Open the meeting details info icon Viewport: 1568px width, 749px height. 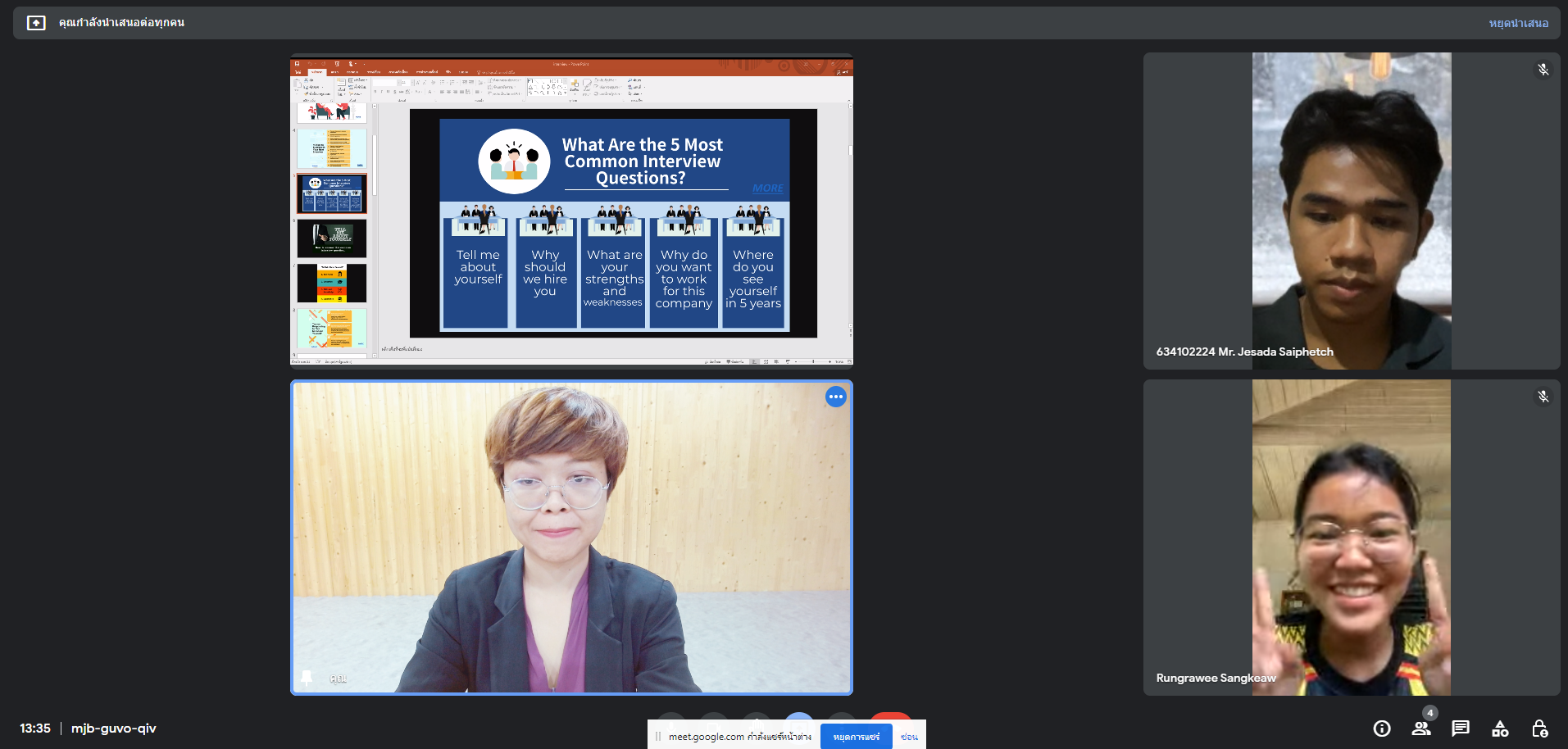(1382, 729)
